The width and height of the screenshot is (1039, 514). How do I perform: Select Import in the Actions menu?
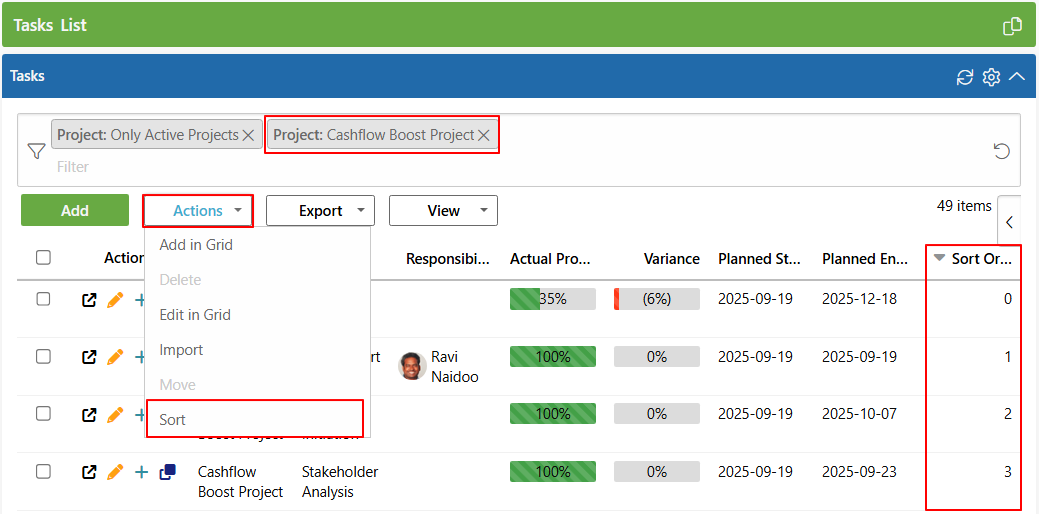pos(181,350)
